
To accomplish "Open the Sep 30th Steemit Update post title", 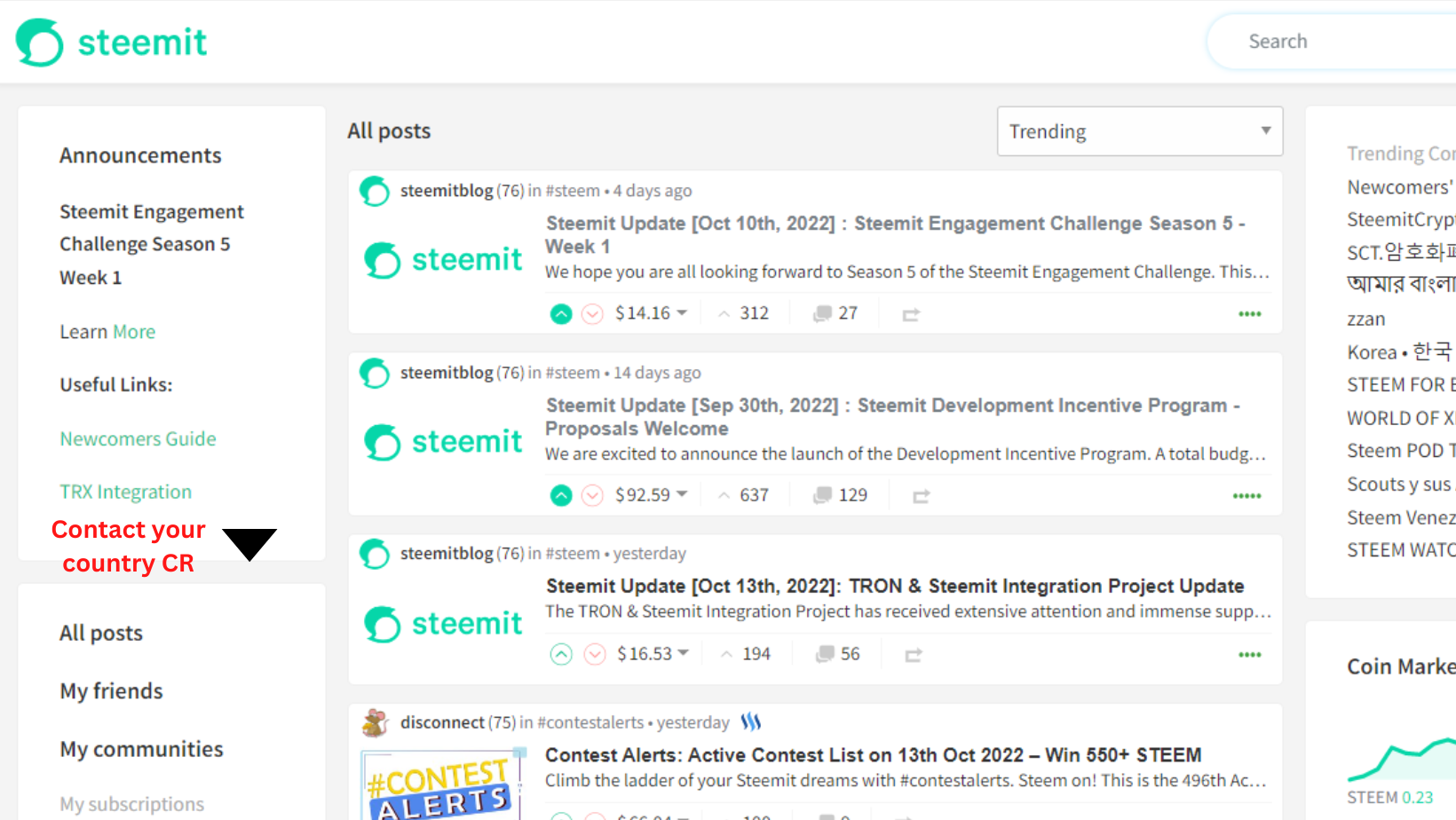I will (x=893, y=417).
